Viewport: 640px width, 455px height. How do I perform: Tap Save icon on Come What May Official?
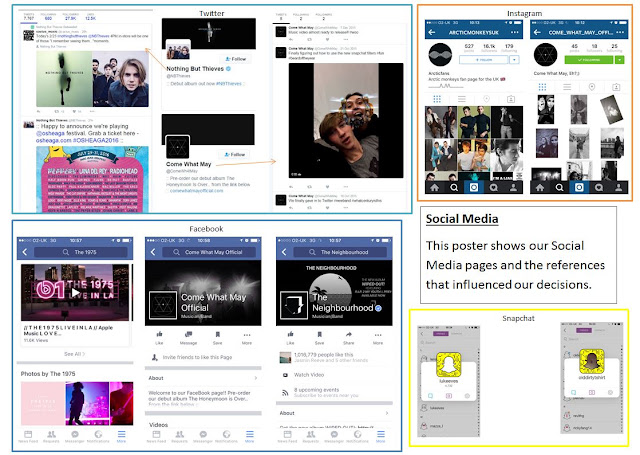(x=218, y=338)
